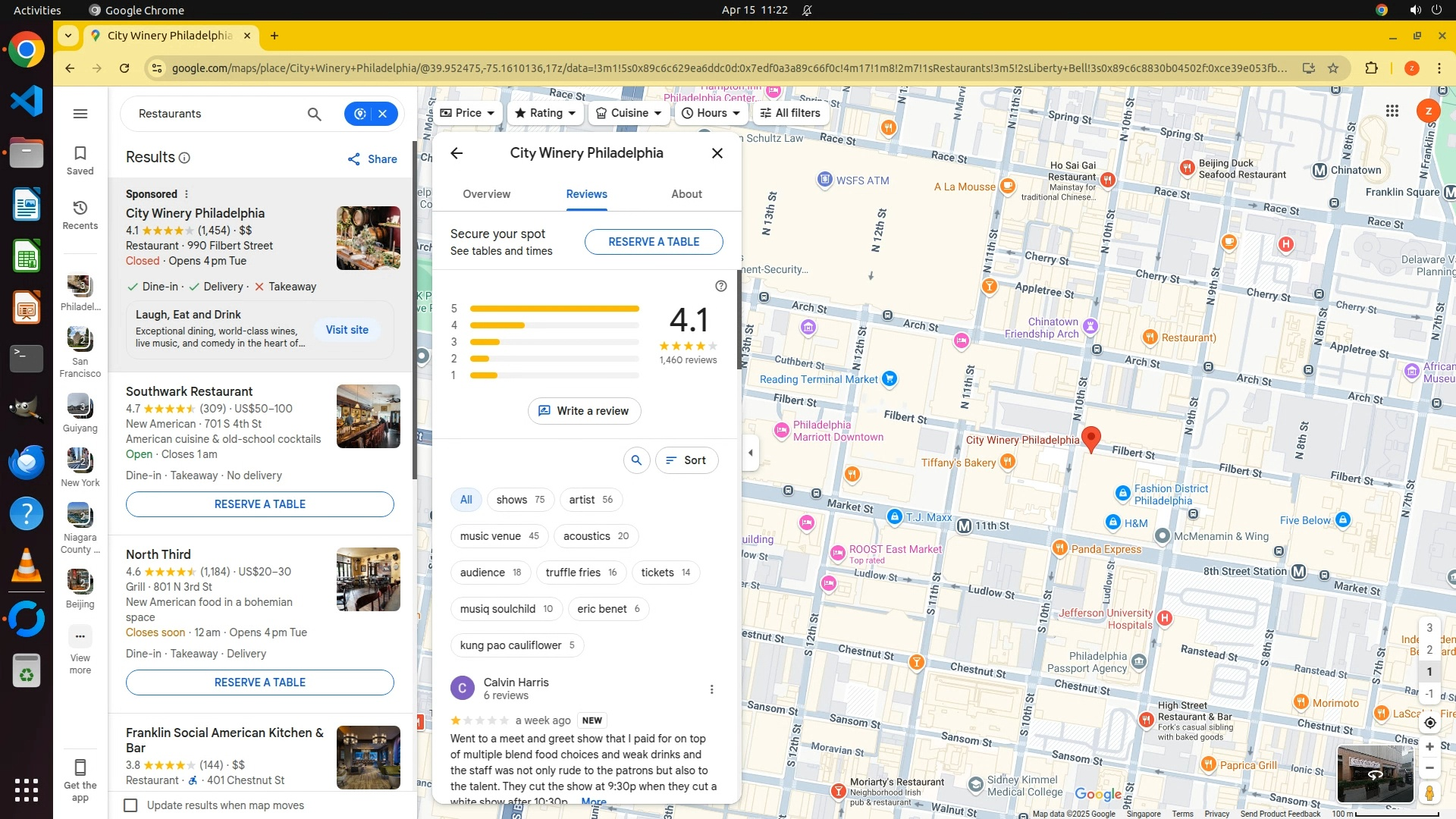
Task: Open the Saved places panel
Action: (x=80, y=160)
